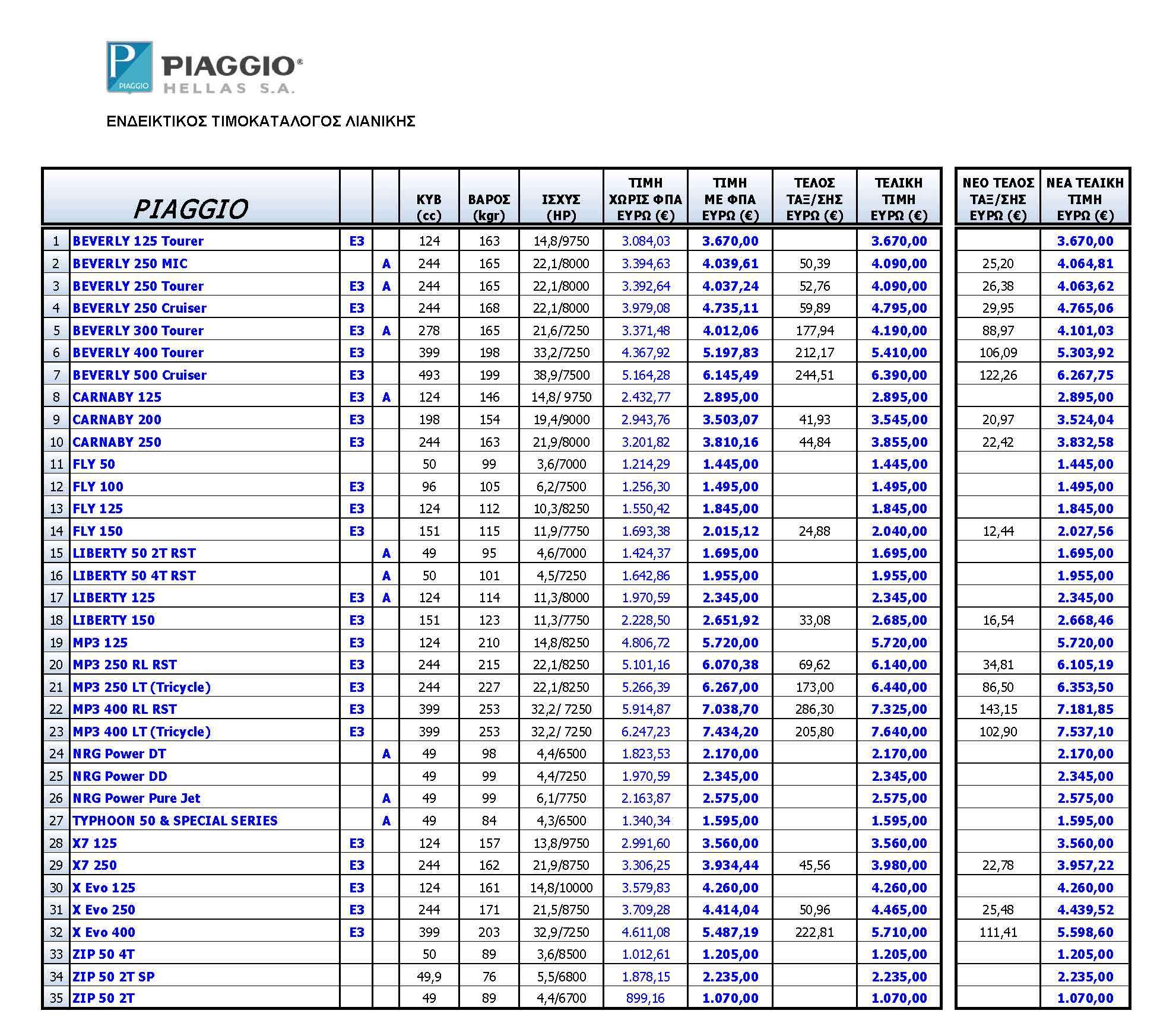
Task: Select the BEVERLY 125 Tourer model name
Action: click(138, 241)
